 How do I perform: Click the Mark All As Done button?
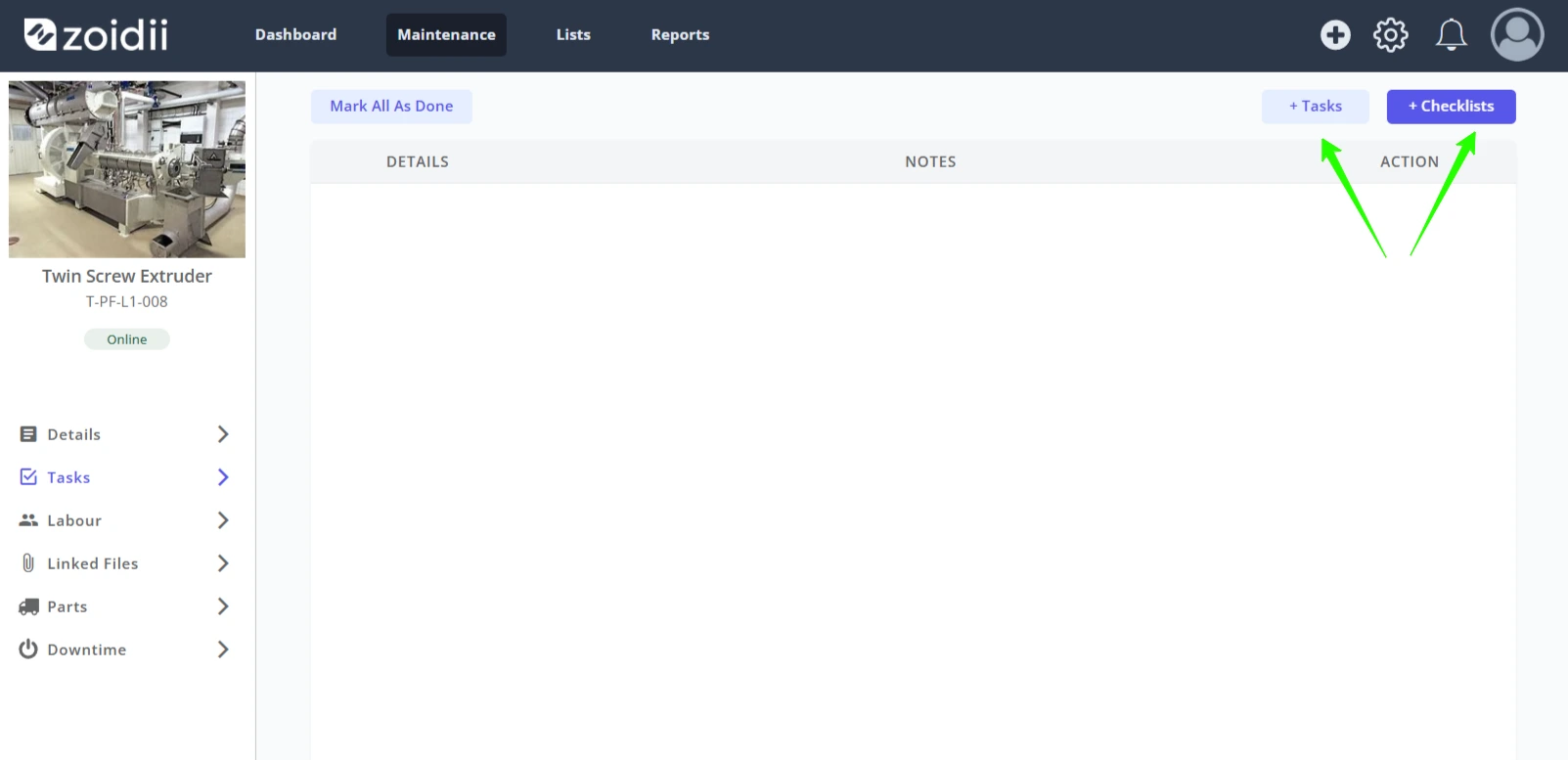pyautogui.click(x=391, y=107)
